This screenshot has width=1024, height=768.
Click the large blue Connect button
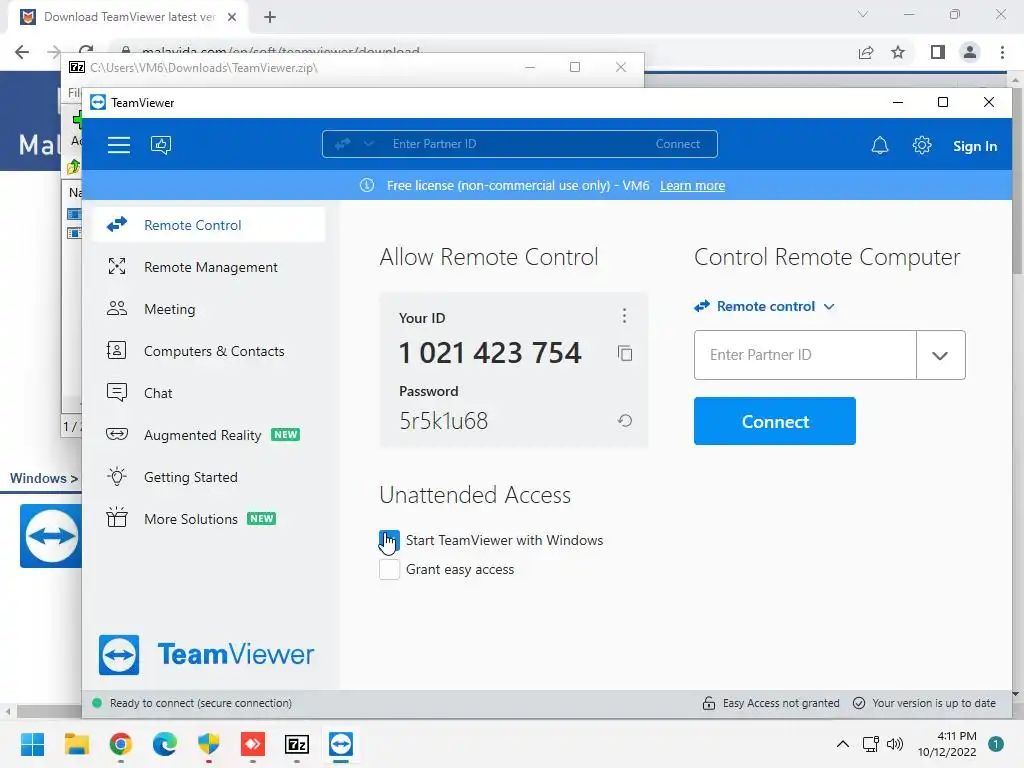775,421
